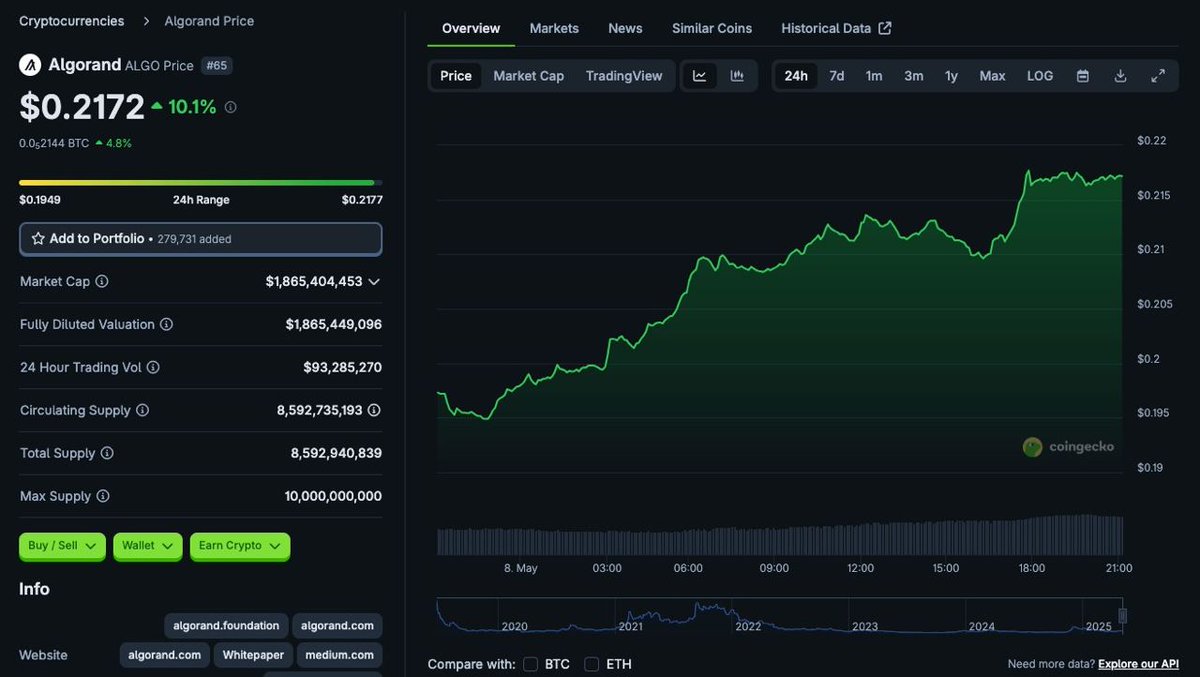1200x677 pixels.
Task: Click the info icon after 8,592,735,193 value
Action: (374, 411)
